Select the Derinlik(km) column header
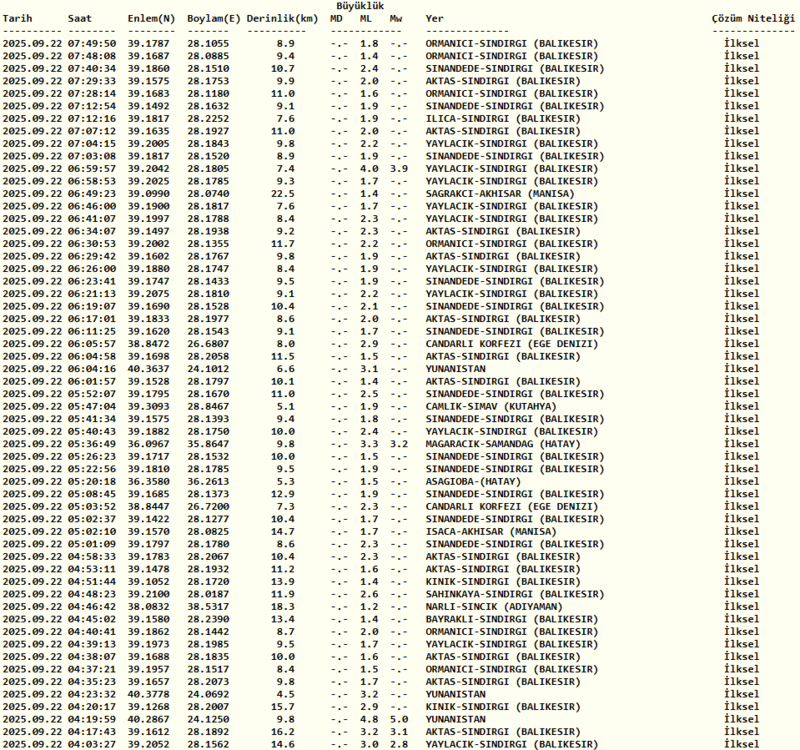800x750 pixels. [x=282, y=19]
